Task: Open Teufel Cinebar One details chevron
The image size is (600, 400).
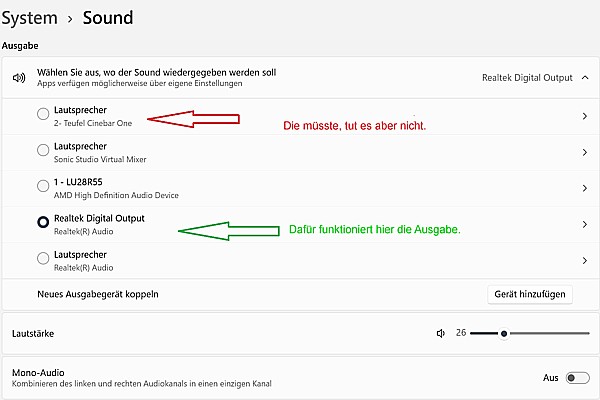Action: click(x=585, y=116)
